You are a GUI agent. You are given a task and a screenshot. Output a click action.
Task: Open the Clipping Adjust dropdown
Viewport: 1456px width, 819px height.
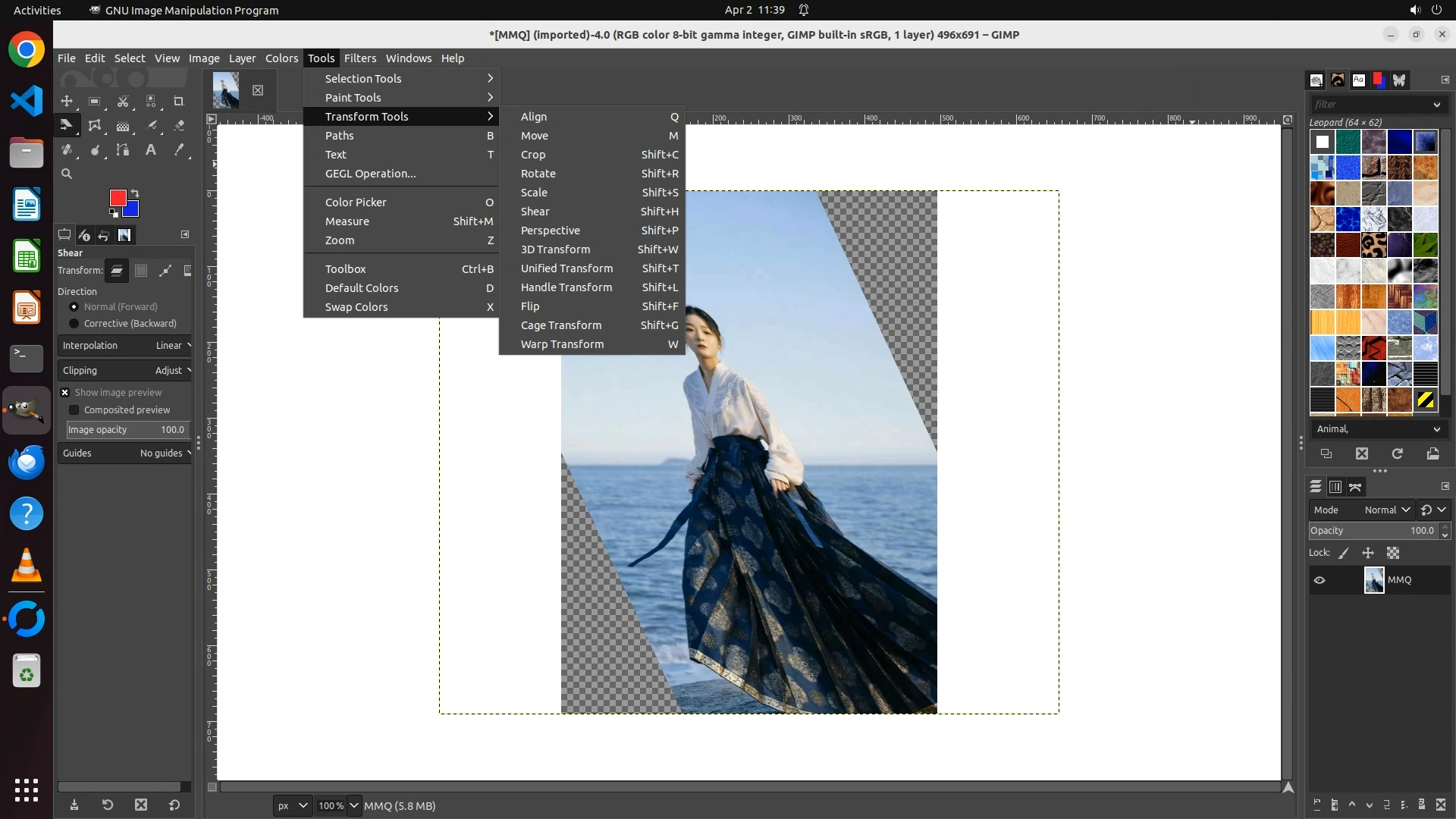click(125, 371)
